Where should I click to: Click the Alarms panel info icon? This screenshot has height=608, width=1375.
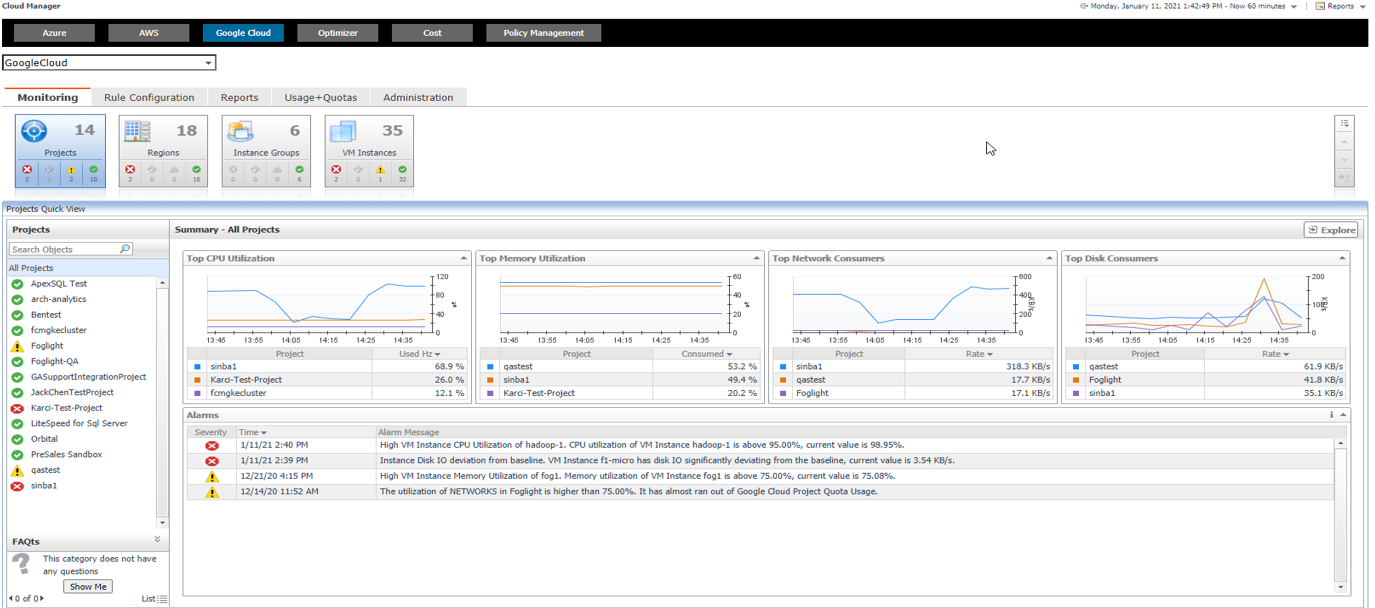click(1331, 415)
